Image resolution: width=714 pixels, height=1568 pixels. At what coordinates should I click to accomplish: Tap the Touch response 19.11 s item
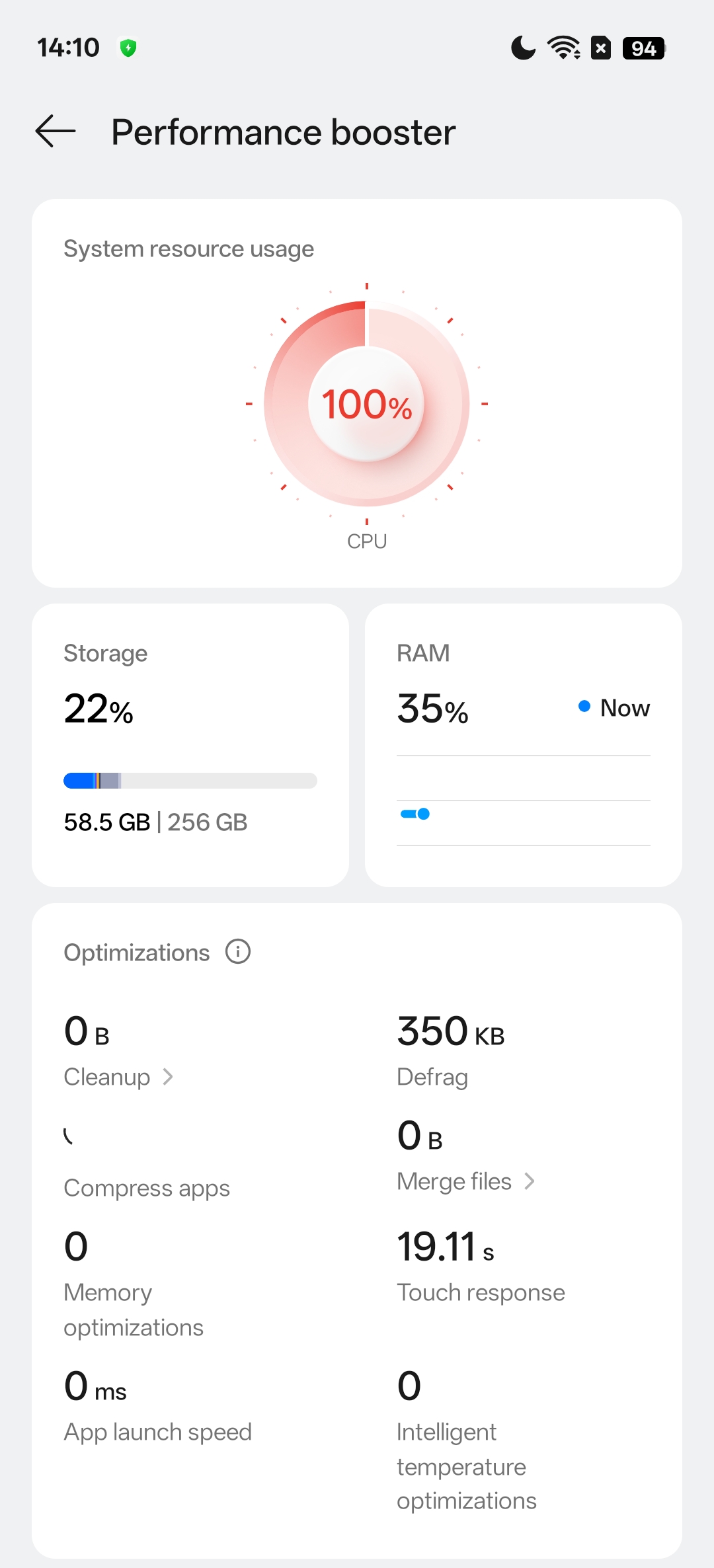tap(481, 1266)
